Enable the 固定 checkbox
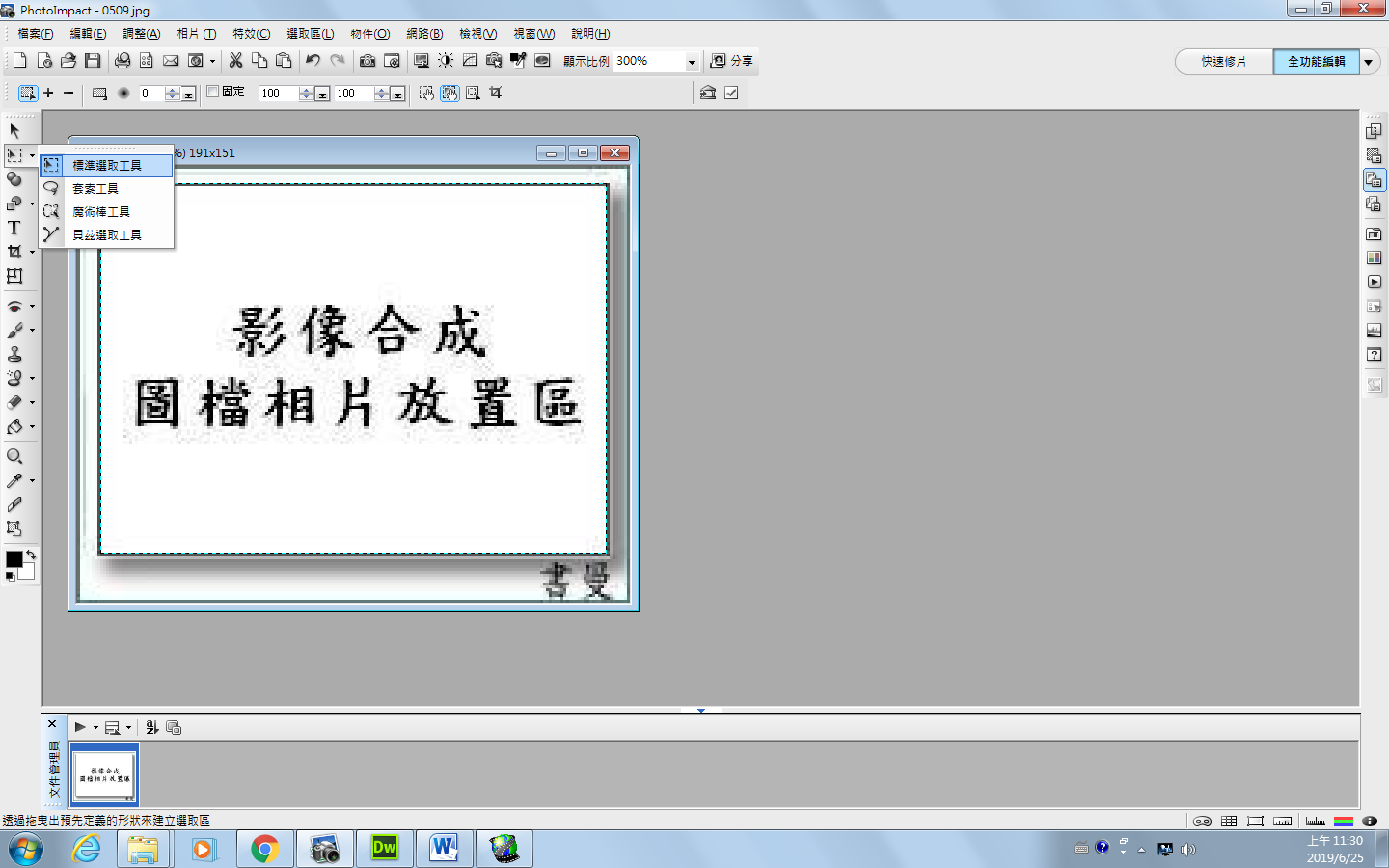 [x=213, y=93]
